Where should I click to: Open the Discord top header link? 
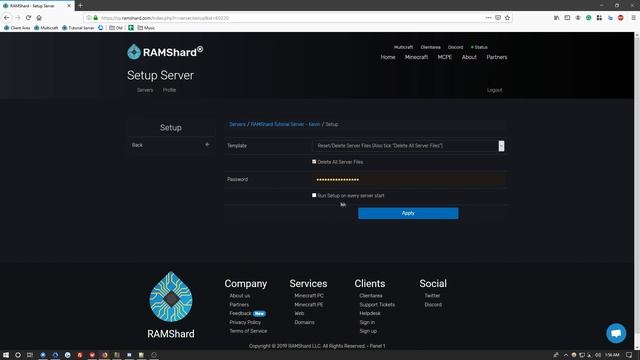coord(455,47)
